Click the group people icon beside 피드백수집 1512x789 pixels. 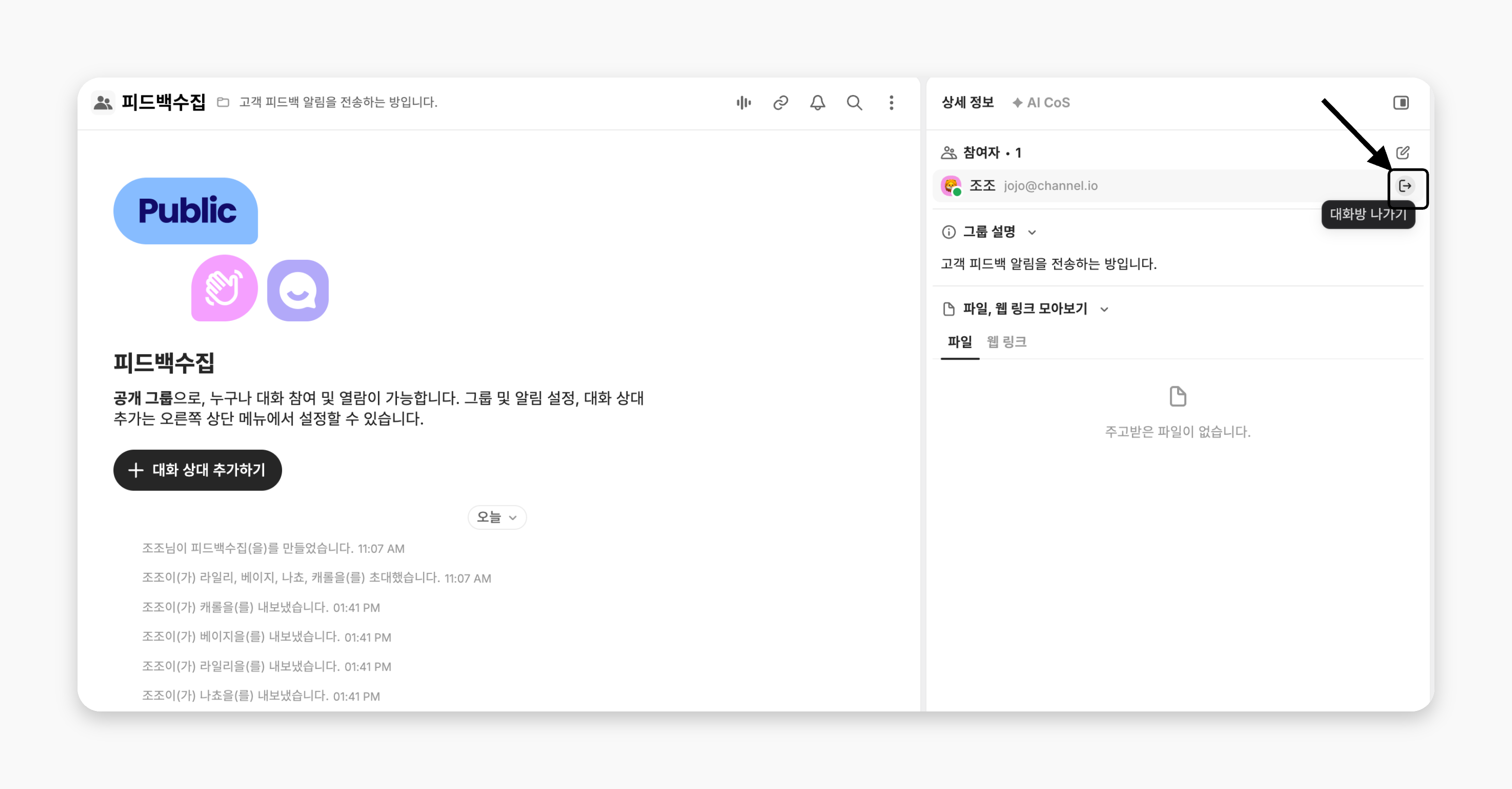point(103,103)
